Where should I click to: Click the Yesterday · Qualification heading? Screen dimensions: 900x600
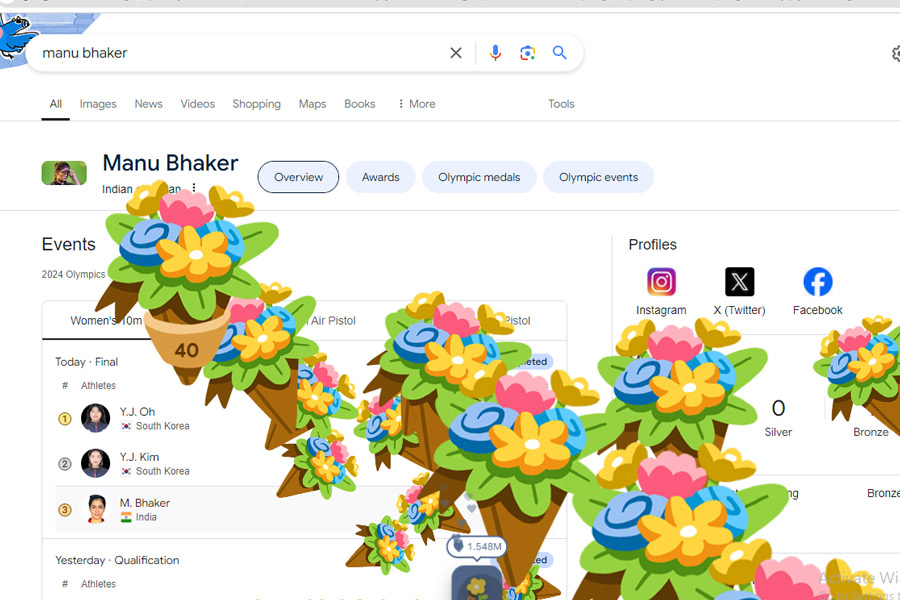117,560
